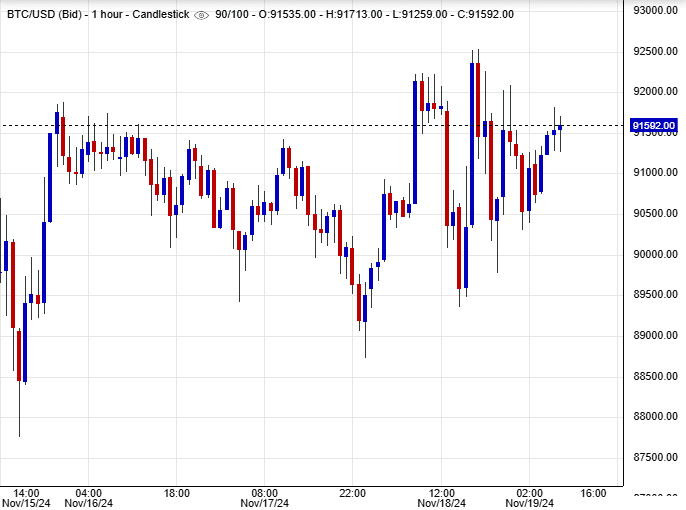Toggle the eye visibility icon in chart header
This screenshot has width=686, height=510.
tap(201, 15)
